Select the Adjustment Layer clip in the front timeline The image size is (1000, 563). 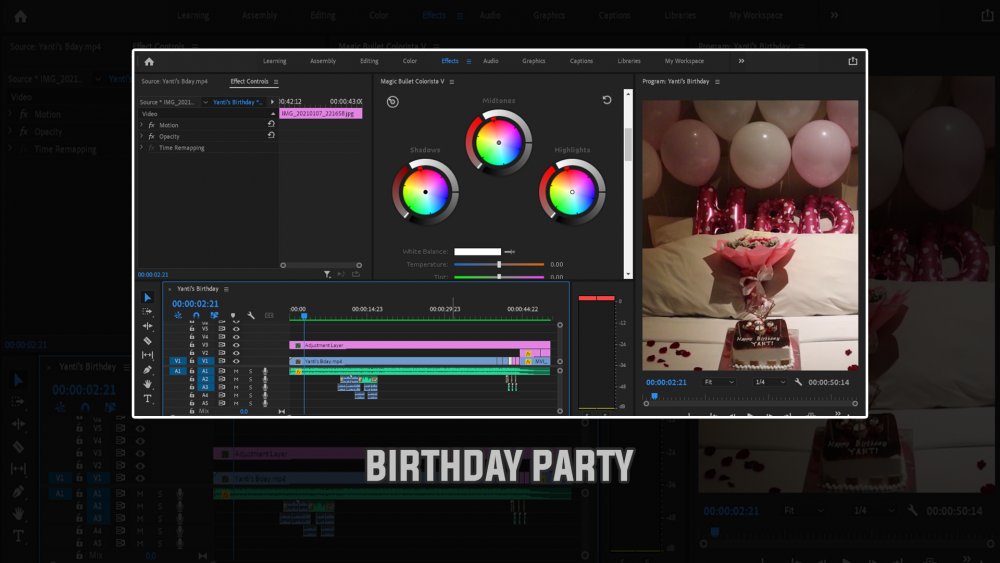coord(419,345)
